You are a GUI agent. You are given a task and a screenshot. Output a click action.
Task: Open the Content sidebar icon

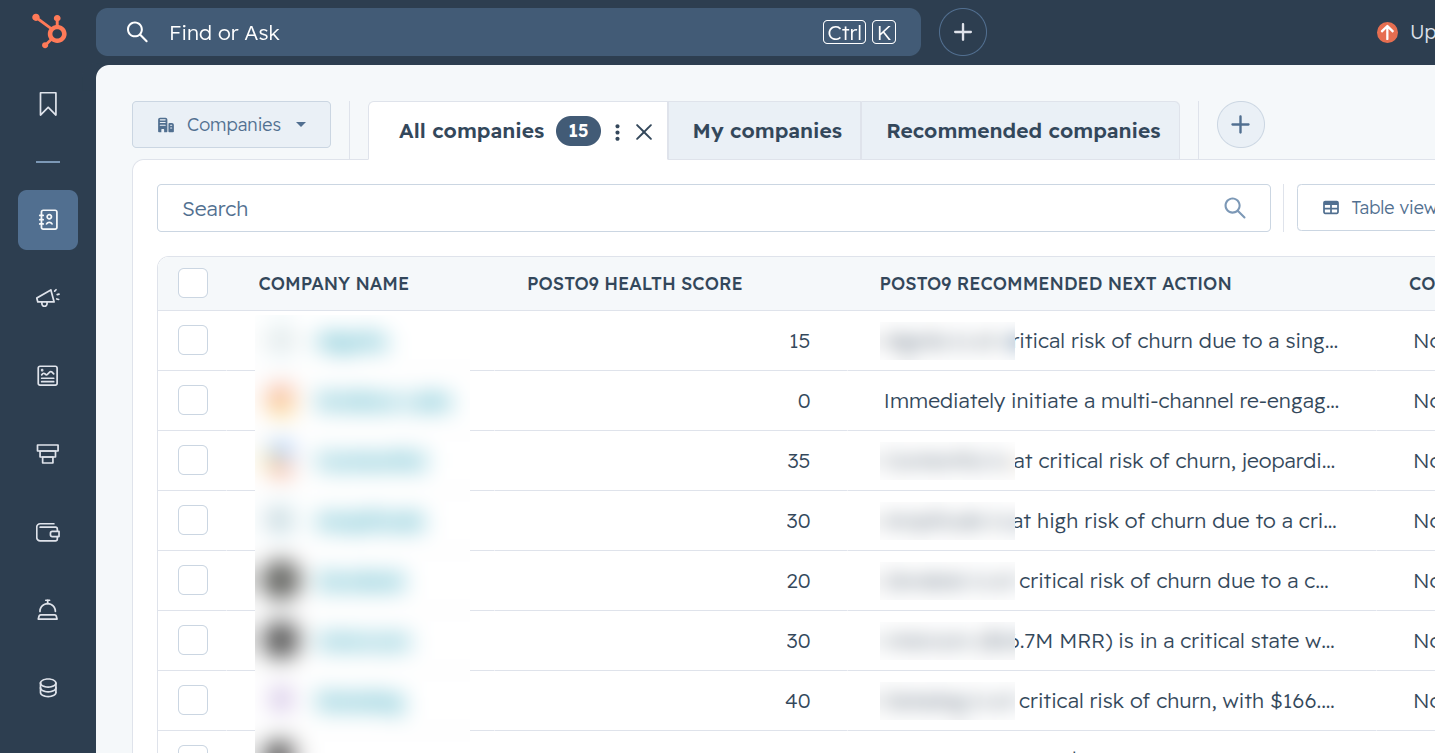coord(48,375)
